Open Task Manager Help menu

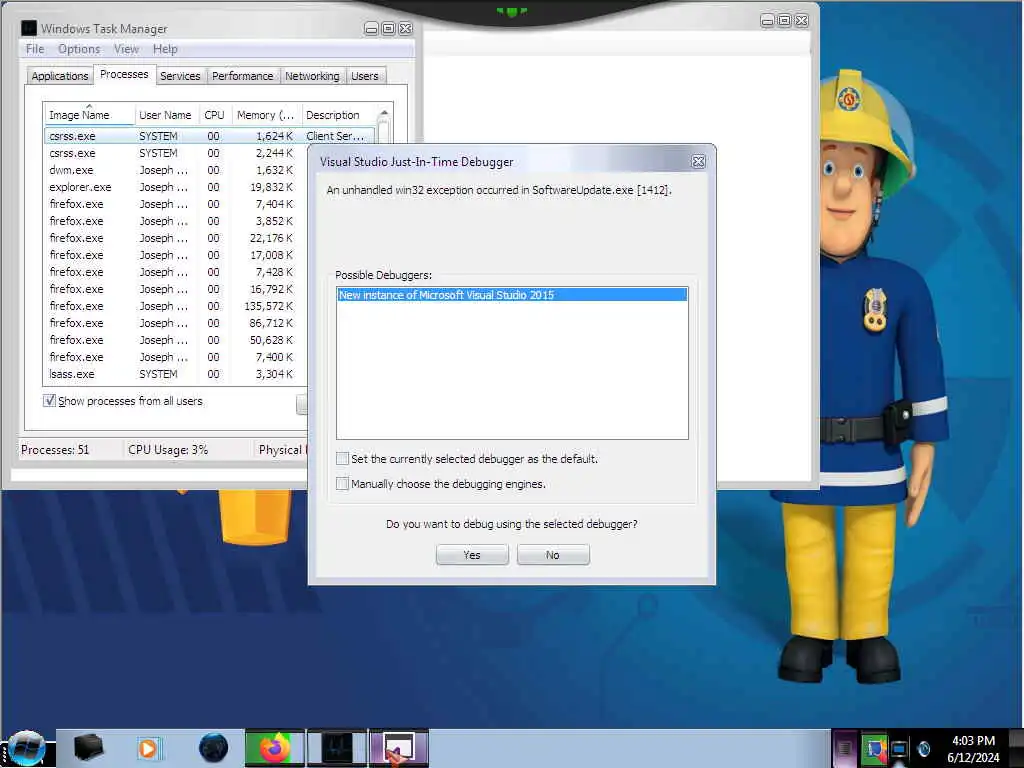pyautogui.click(x=165, y=49)
